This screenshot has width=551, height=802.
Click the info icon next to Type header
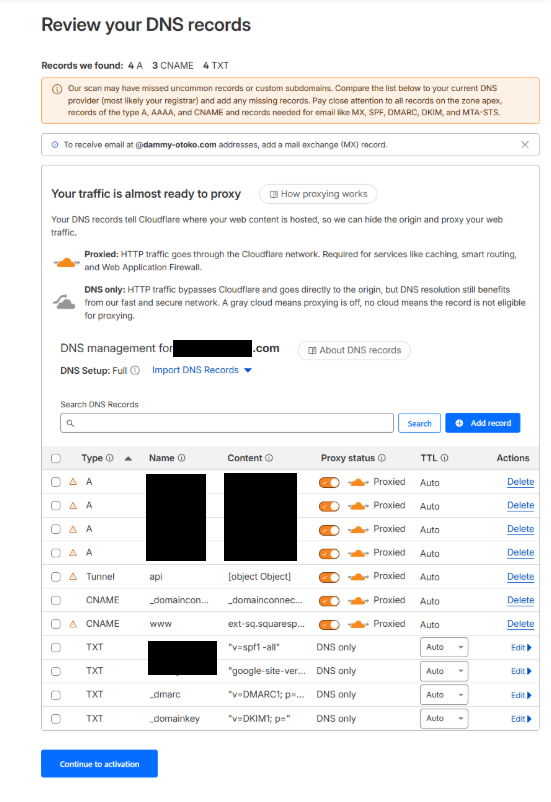pos(109,458)
